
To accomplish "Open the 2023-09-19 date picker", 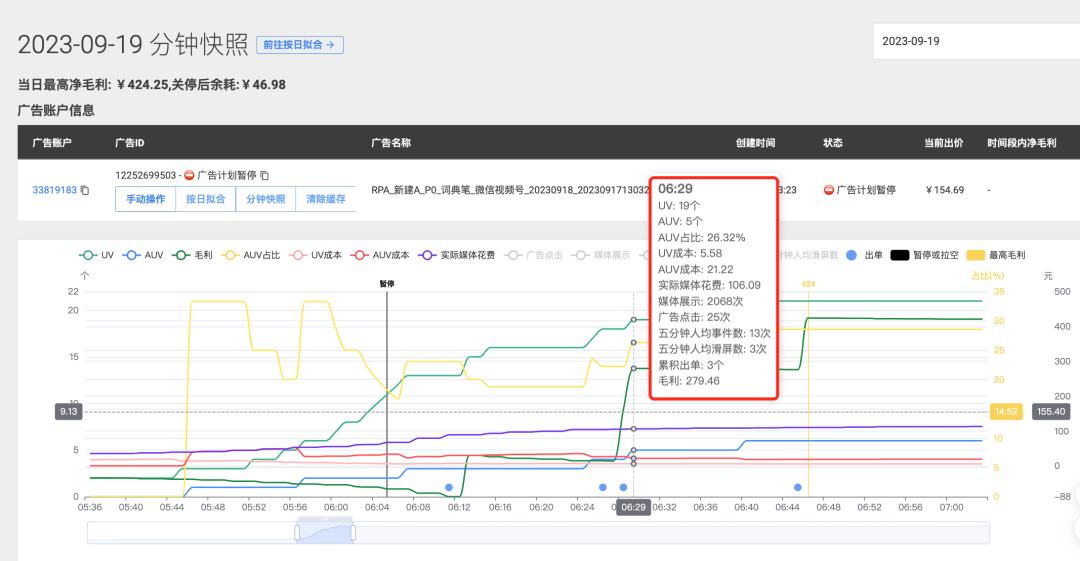I will point(975,42).
